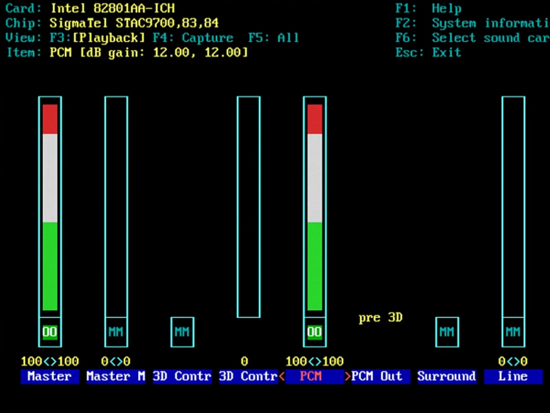Unmute the Surround channel MM box
Image resolution: width=550 pixels, height=413 pixels.
click(447, 332)
